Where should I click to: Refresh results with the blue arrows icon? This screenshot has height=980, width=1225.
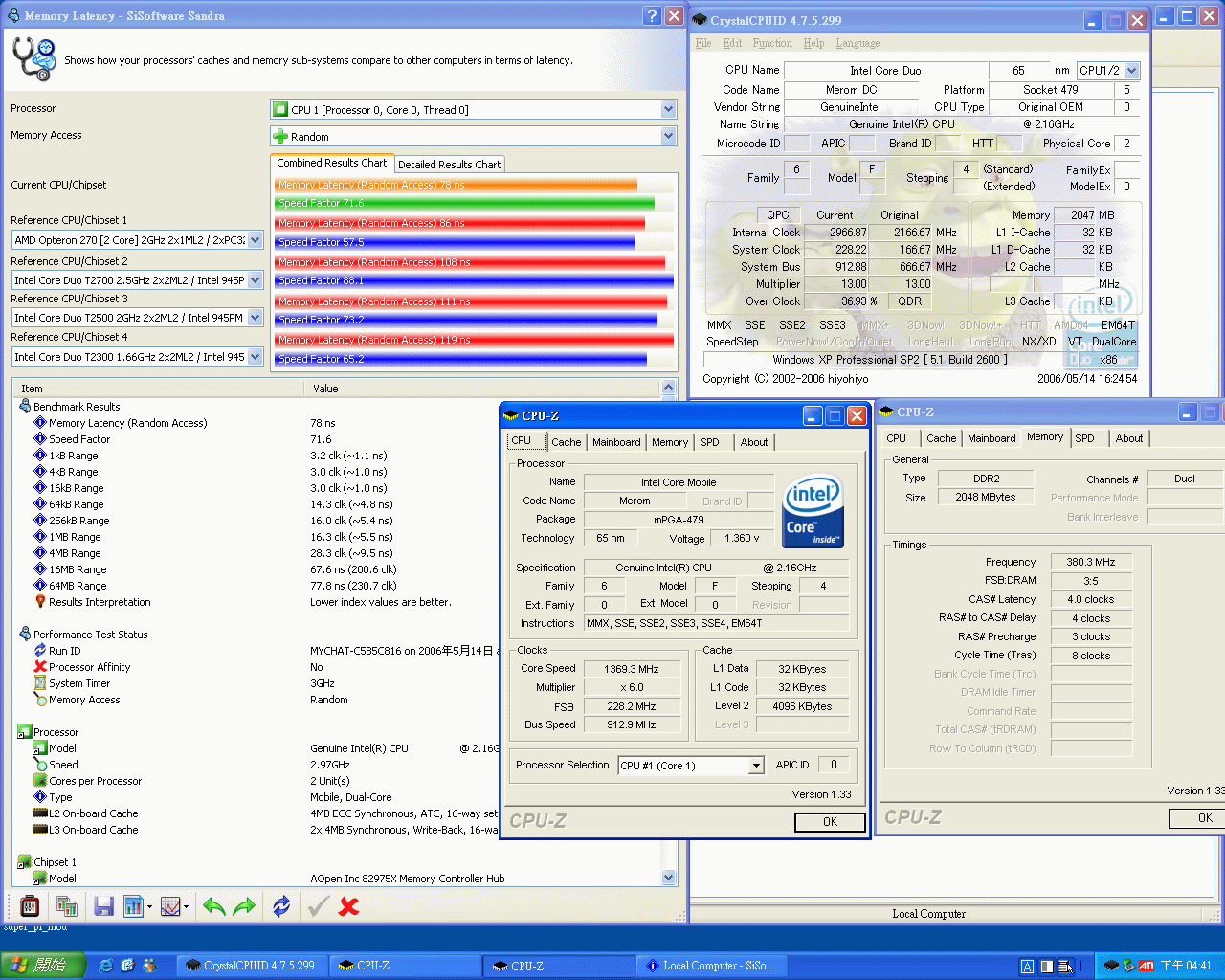pos(281,905)
